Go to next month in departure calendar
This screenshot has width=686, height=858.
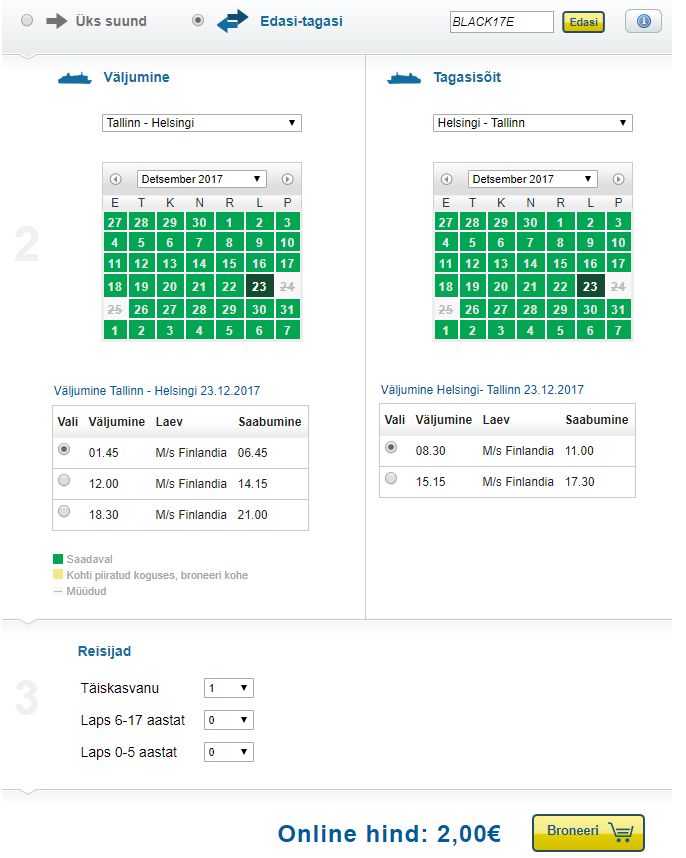point(288,179)
